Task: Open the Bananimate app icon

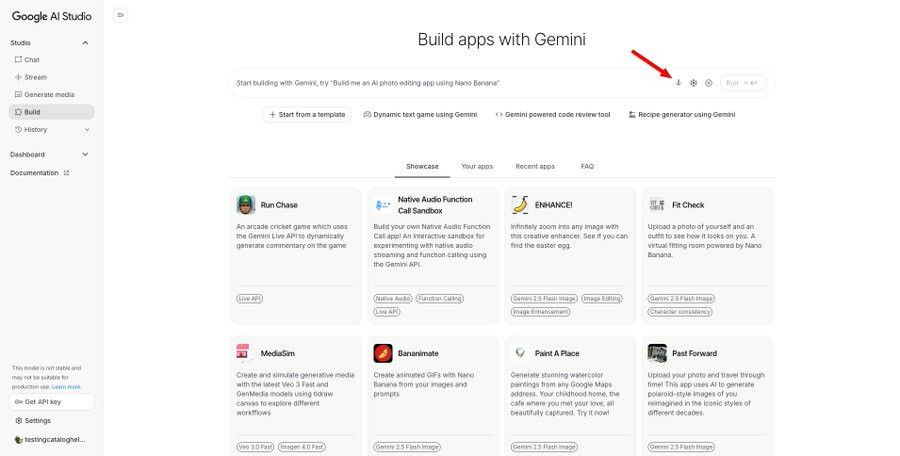Action: coord(383,353)
